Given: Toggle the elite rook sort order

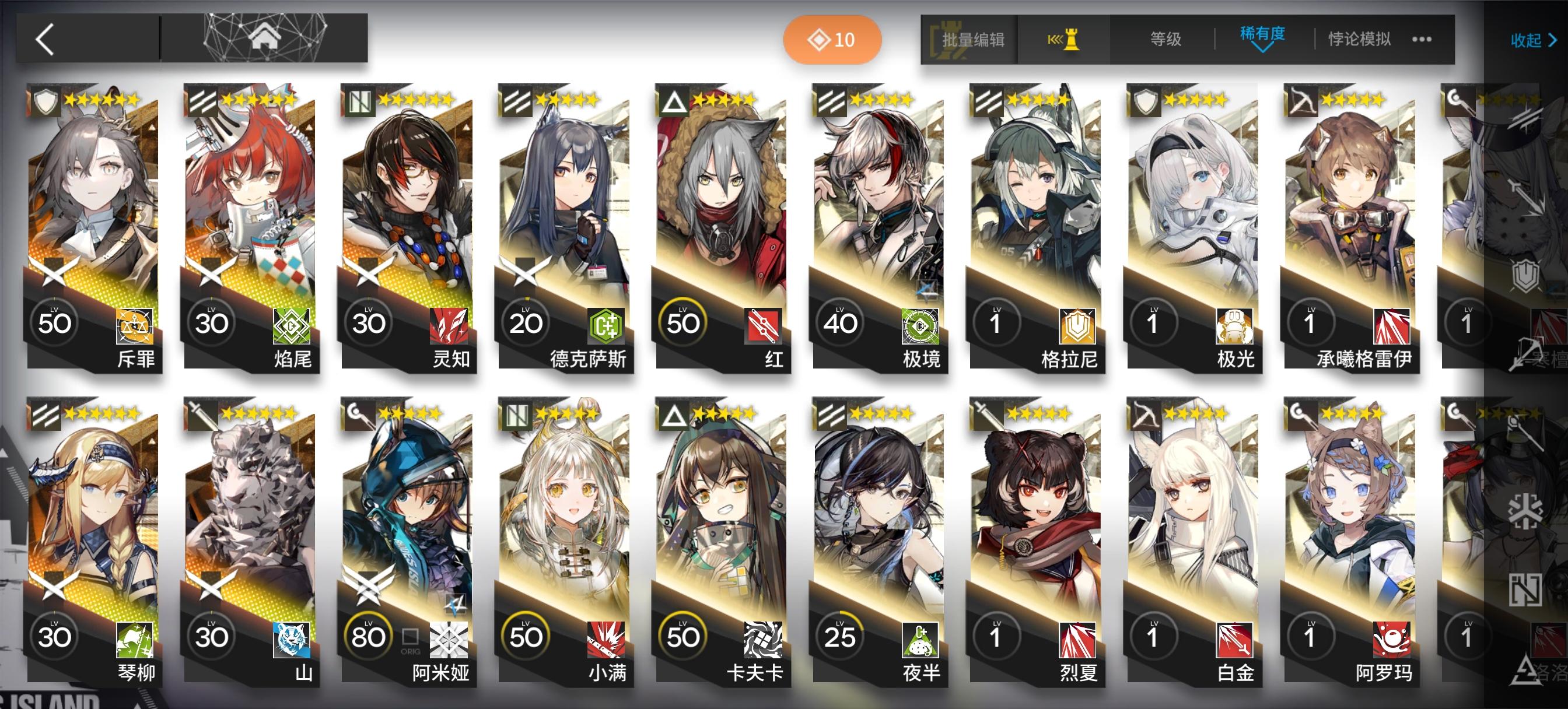Looking at the screenshot, I should 1063,40.
